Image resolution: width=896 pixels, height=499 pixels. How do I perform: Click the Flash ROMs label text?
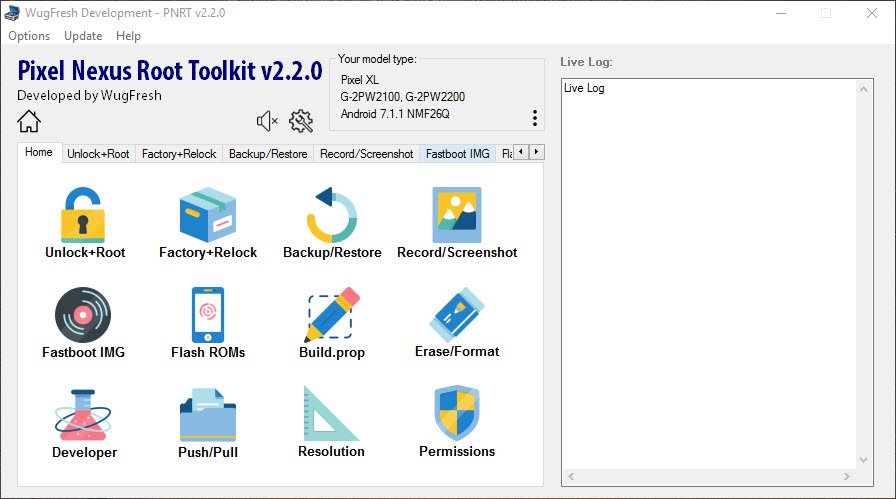pos(208,352)
